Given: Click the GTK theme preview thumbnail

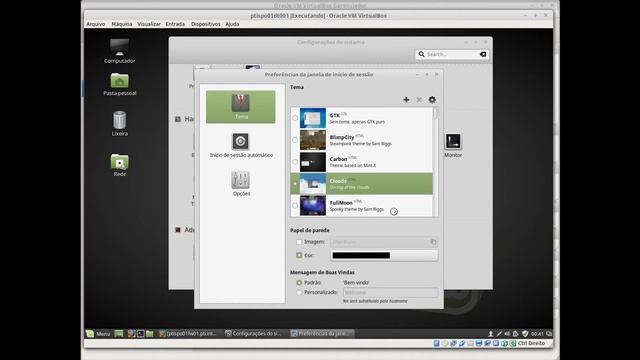Looking at the screenshot, I should (313, 118).
